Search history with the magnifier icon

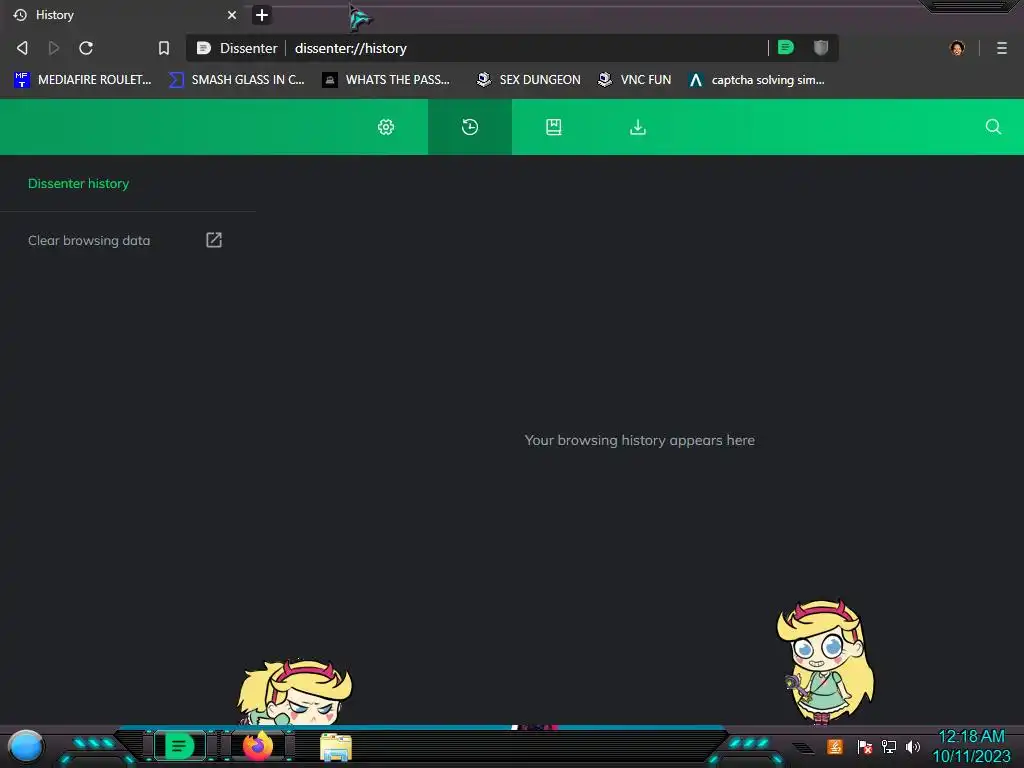coord(993,127)
